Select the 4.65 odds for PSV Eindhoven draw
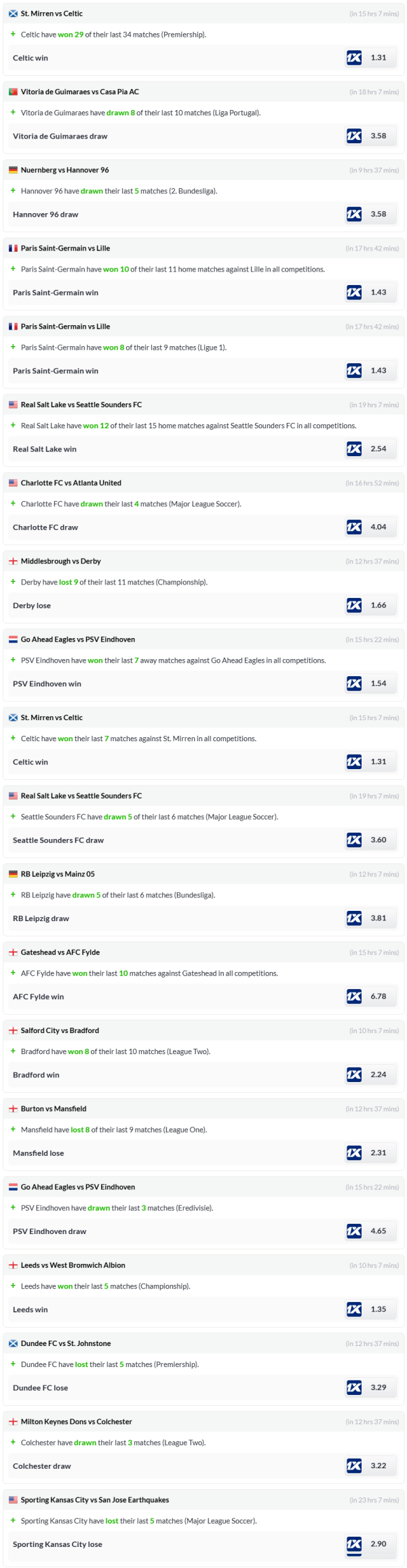This screenshot has height=1568, width=407. tap(379, 1231)
